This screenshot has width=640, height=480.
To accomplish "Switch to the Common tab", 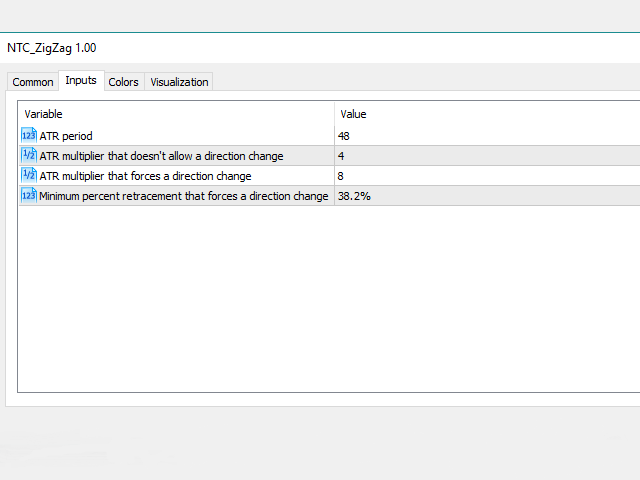I will [x=33, y=82].
